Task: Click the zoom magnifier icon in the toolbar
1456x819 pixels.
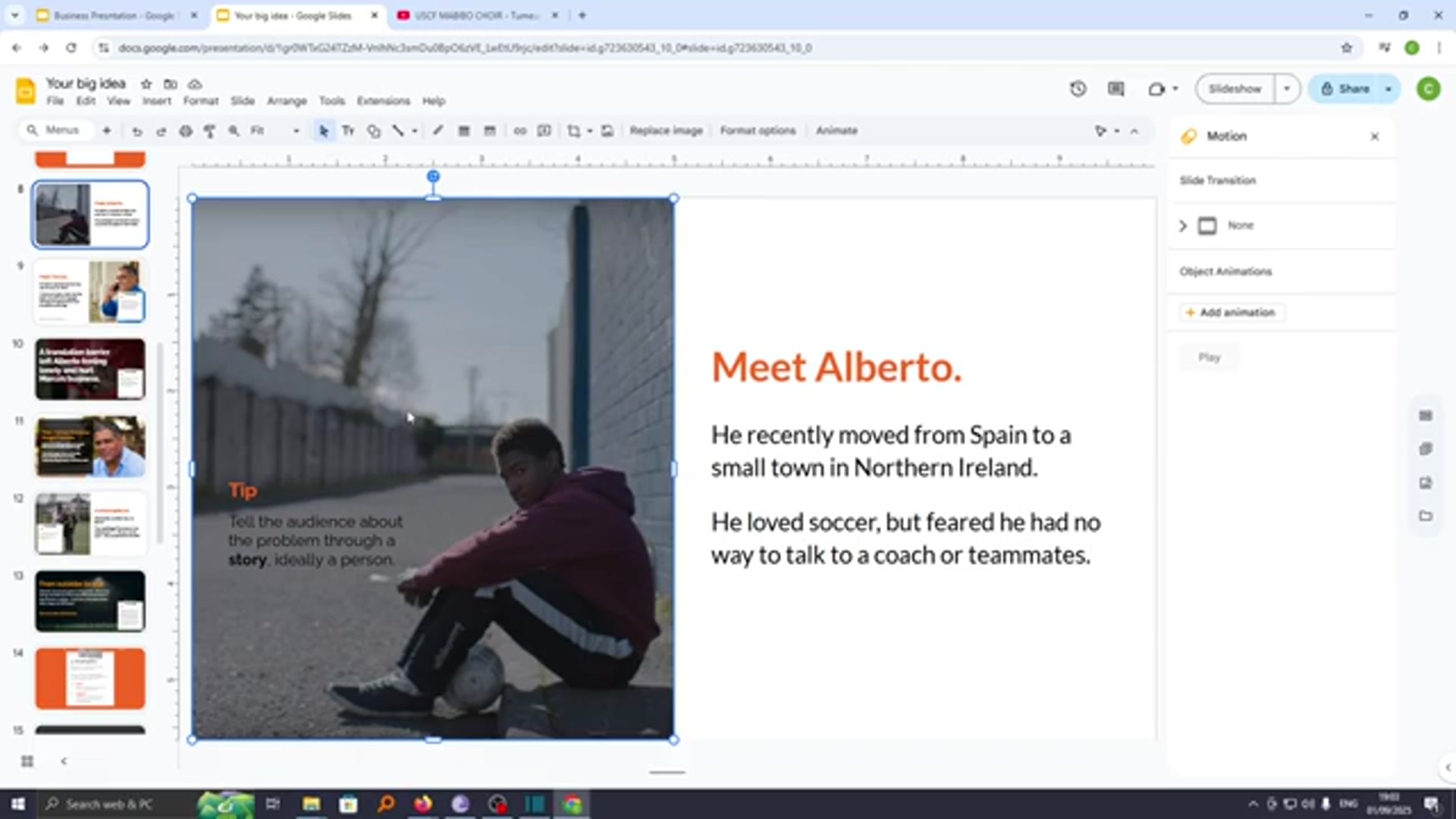Action: (234, 130)
